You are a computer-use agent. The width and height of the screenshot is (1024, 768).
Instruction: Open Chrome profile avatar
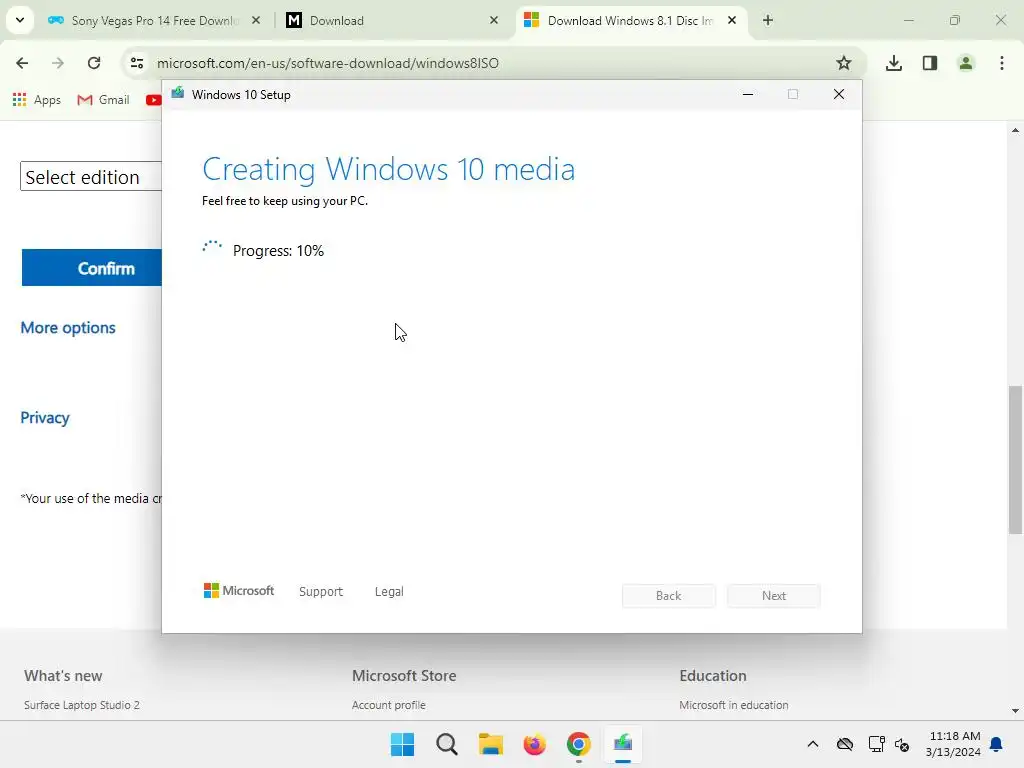(966, 63)
